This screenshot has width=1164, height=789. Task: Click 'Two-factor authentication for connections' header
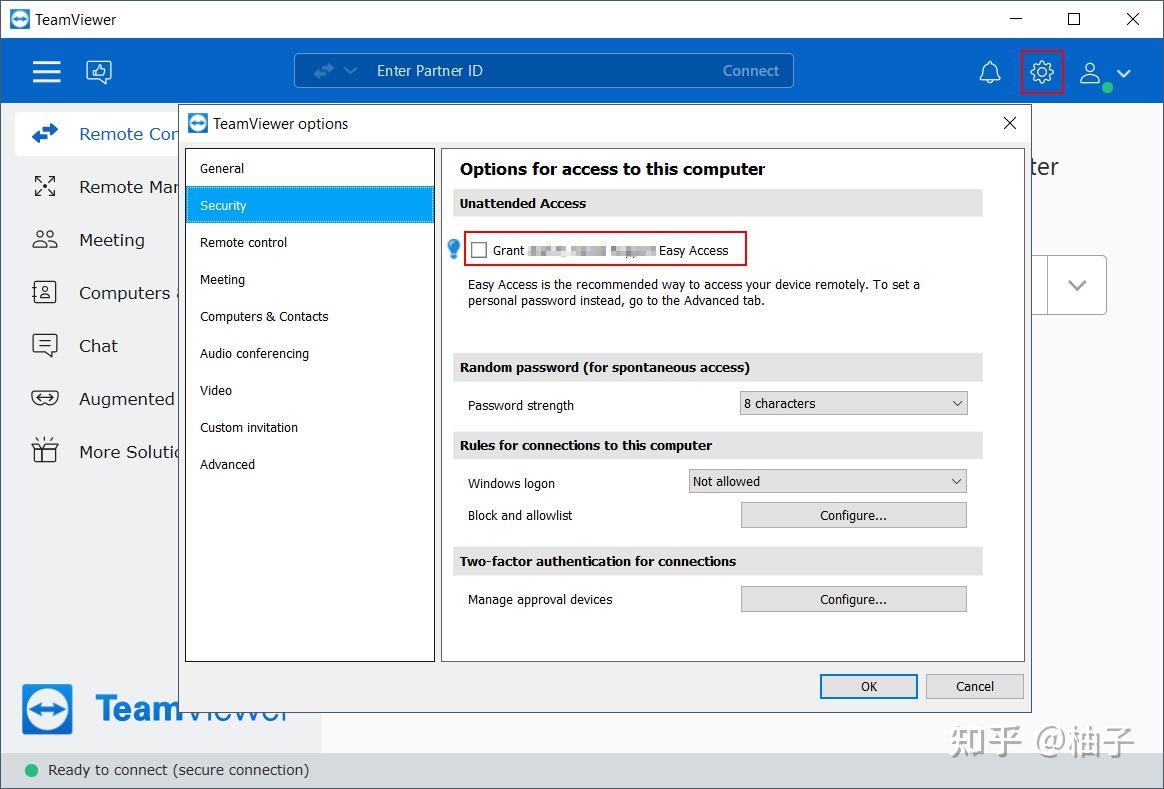(x=717, y=561)
